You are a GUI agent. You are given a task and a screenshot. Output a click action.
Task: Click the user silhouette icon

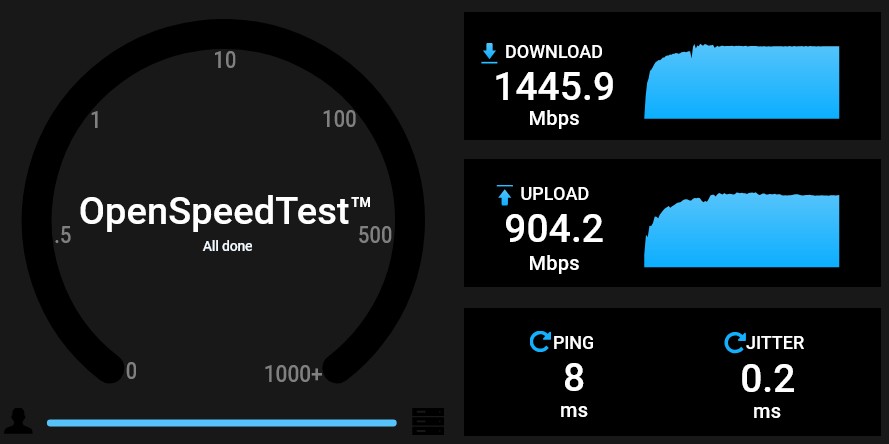(x=18, y=421)
